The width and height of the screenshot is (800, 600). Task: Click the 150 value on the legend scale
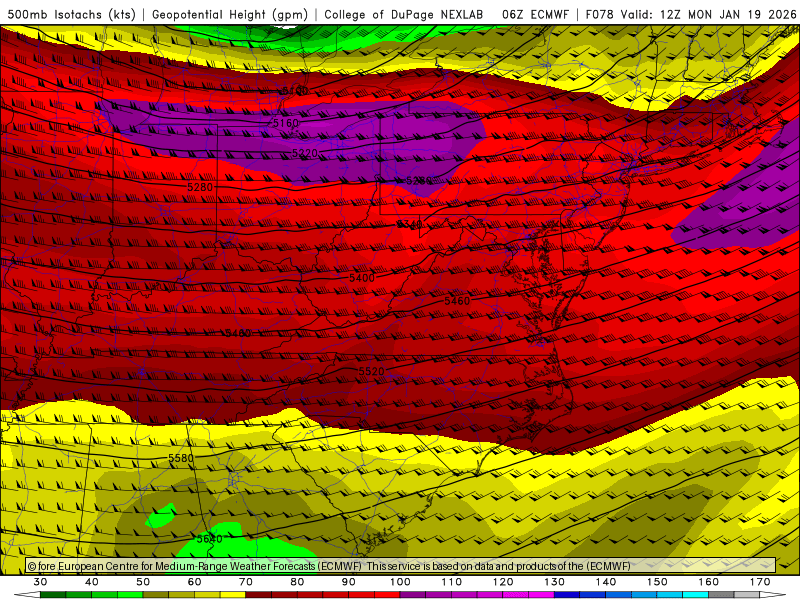[x=657, y=582]
